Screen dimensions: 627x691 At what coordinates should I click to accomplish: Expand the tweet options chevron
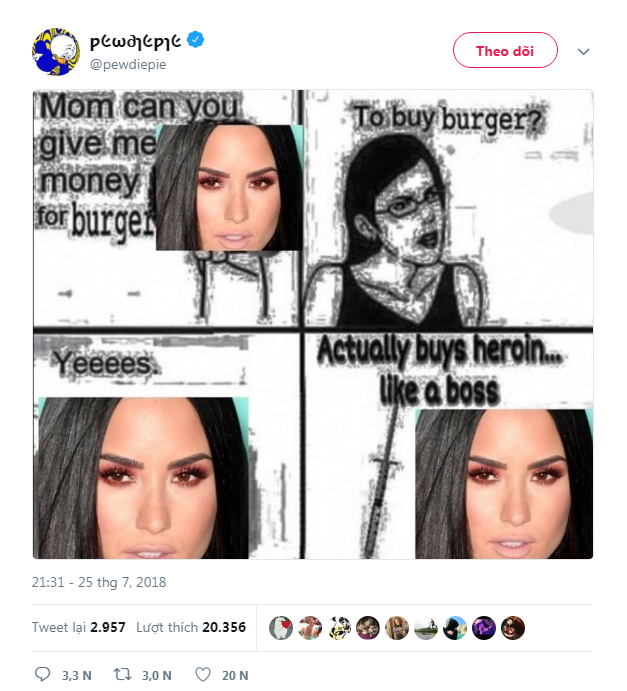(584, 52)
